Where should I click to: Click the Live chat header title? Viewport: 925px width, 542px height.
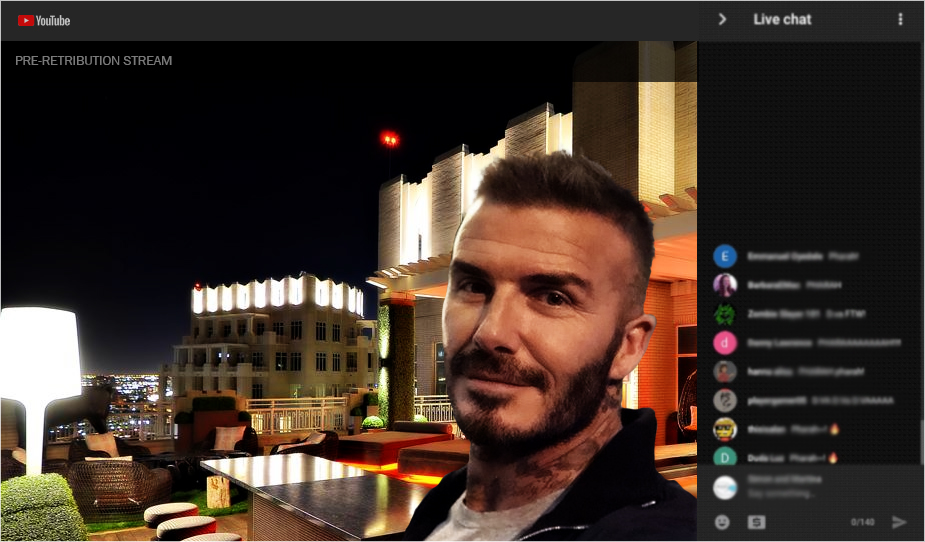pyautogui.click(x=782, y=19)
